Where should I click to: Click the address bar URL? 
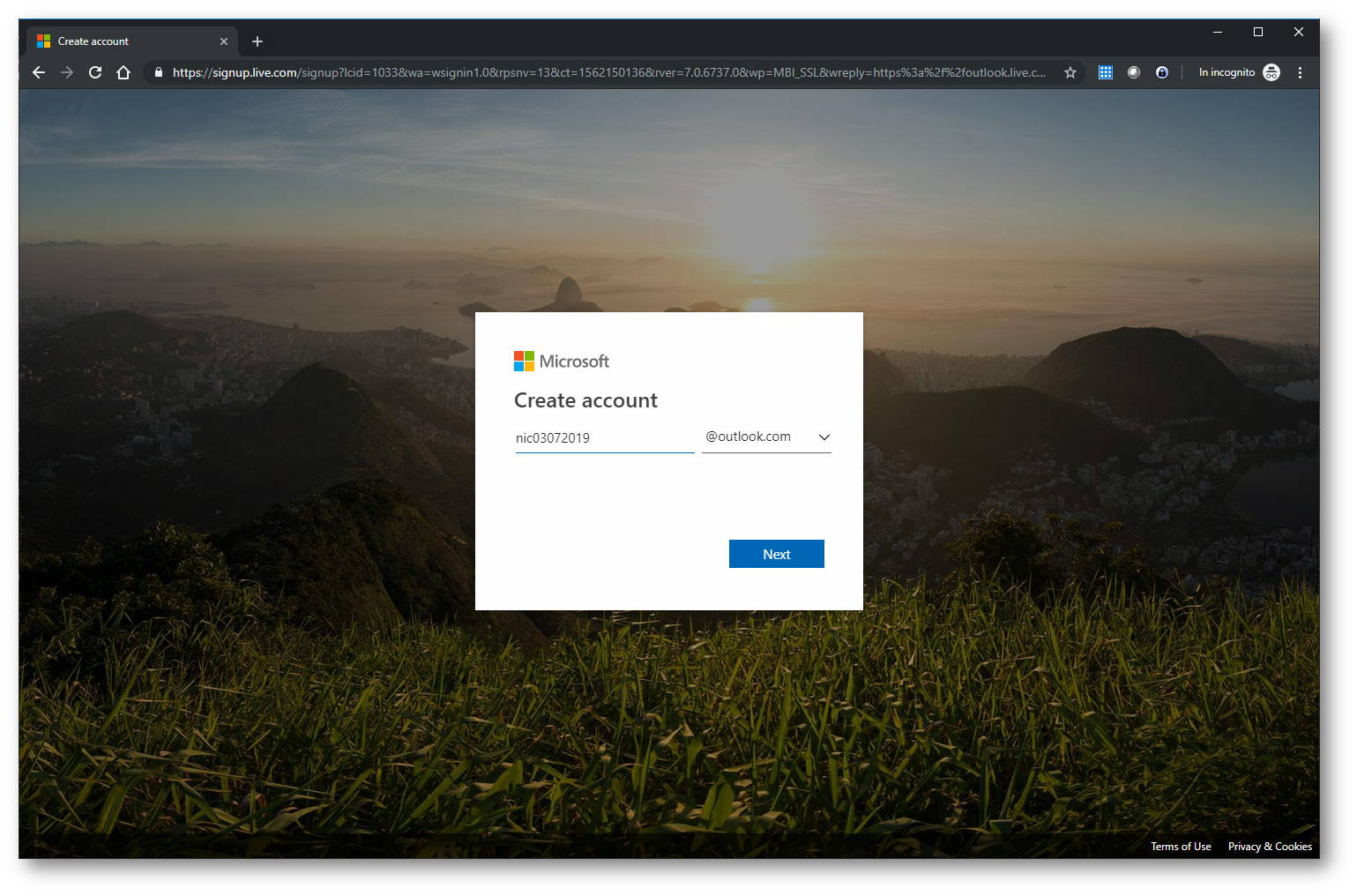click(608, 72)
